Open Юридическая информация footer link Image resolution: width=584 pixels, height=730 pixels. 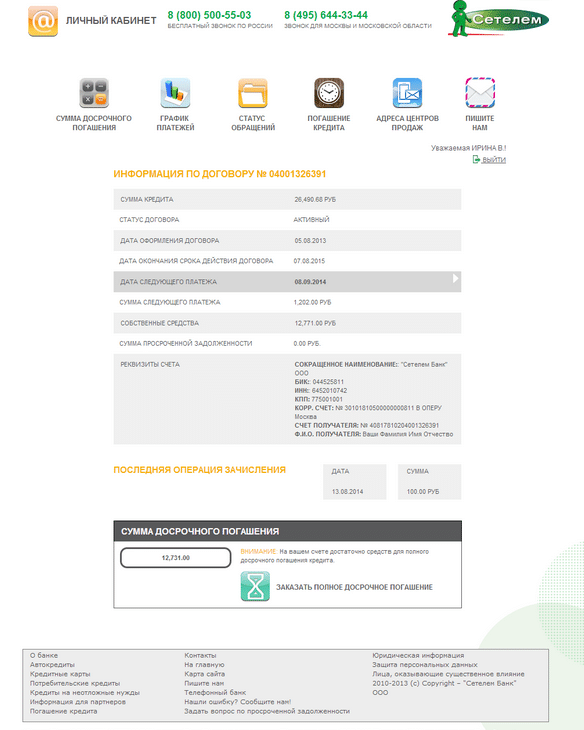coord(418,655)
